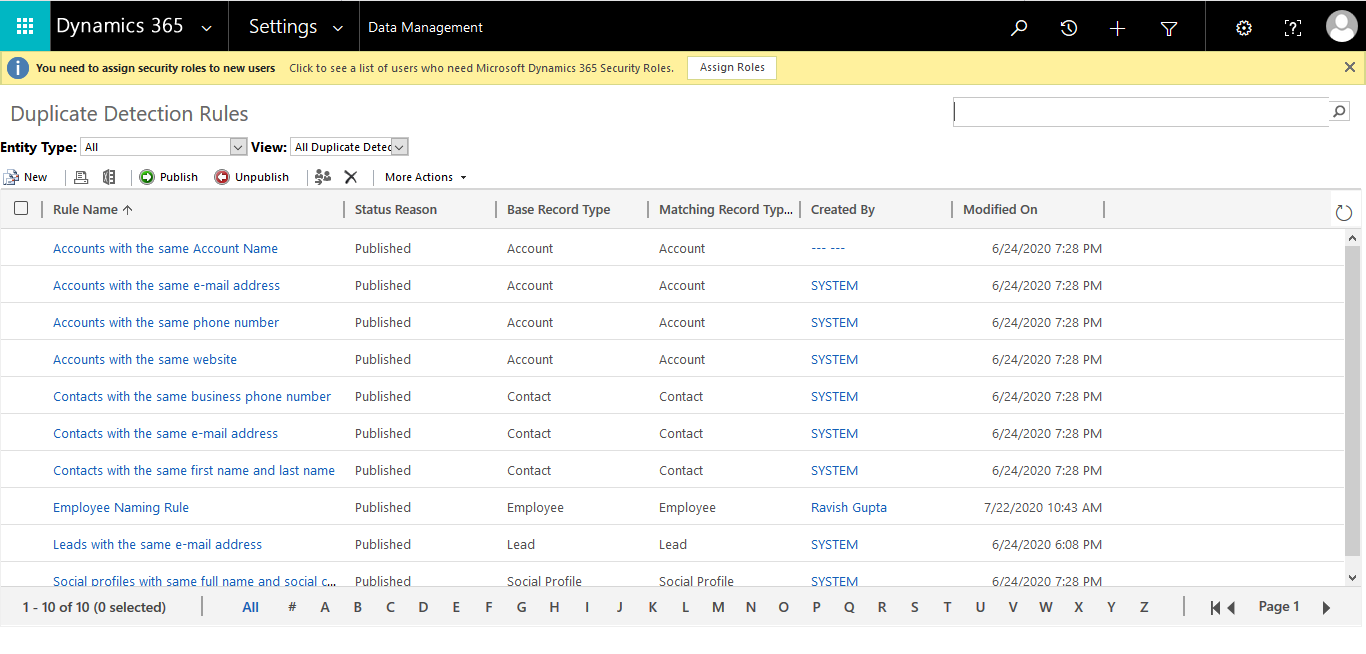This screenshot has width=1366, height=654.
Task: Filter rules by letter A
Action: point(325,607)
